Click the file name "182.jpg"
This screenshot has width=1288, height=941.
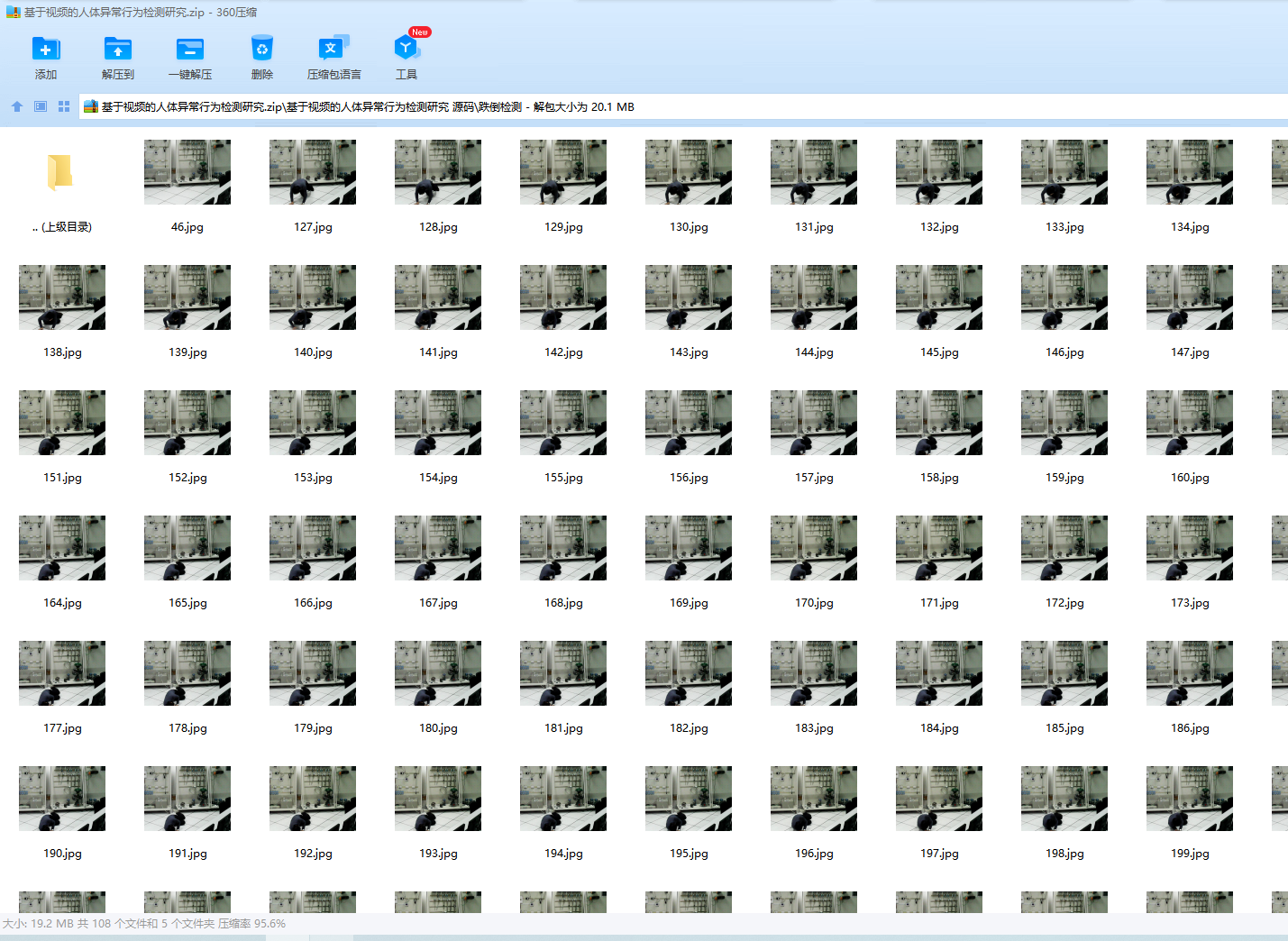[689, 728]
